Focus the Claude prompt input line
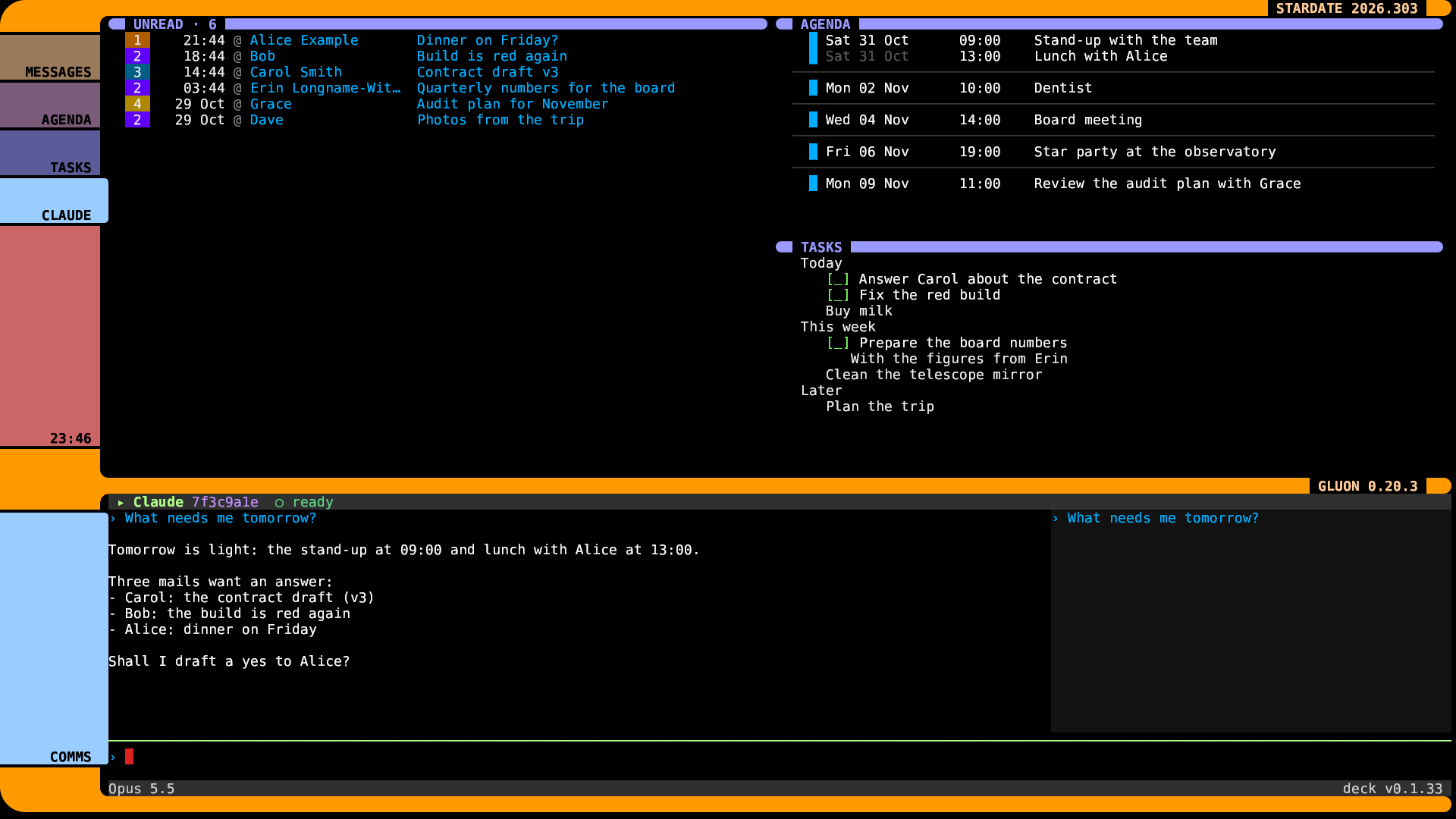The image size is (1456, 819). (780, 757)
